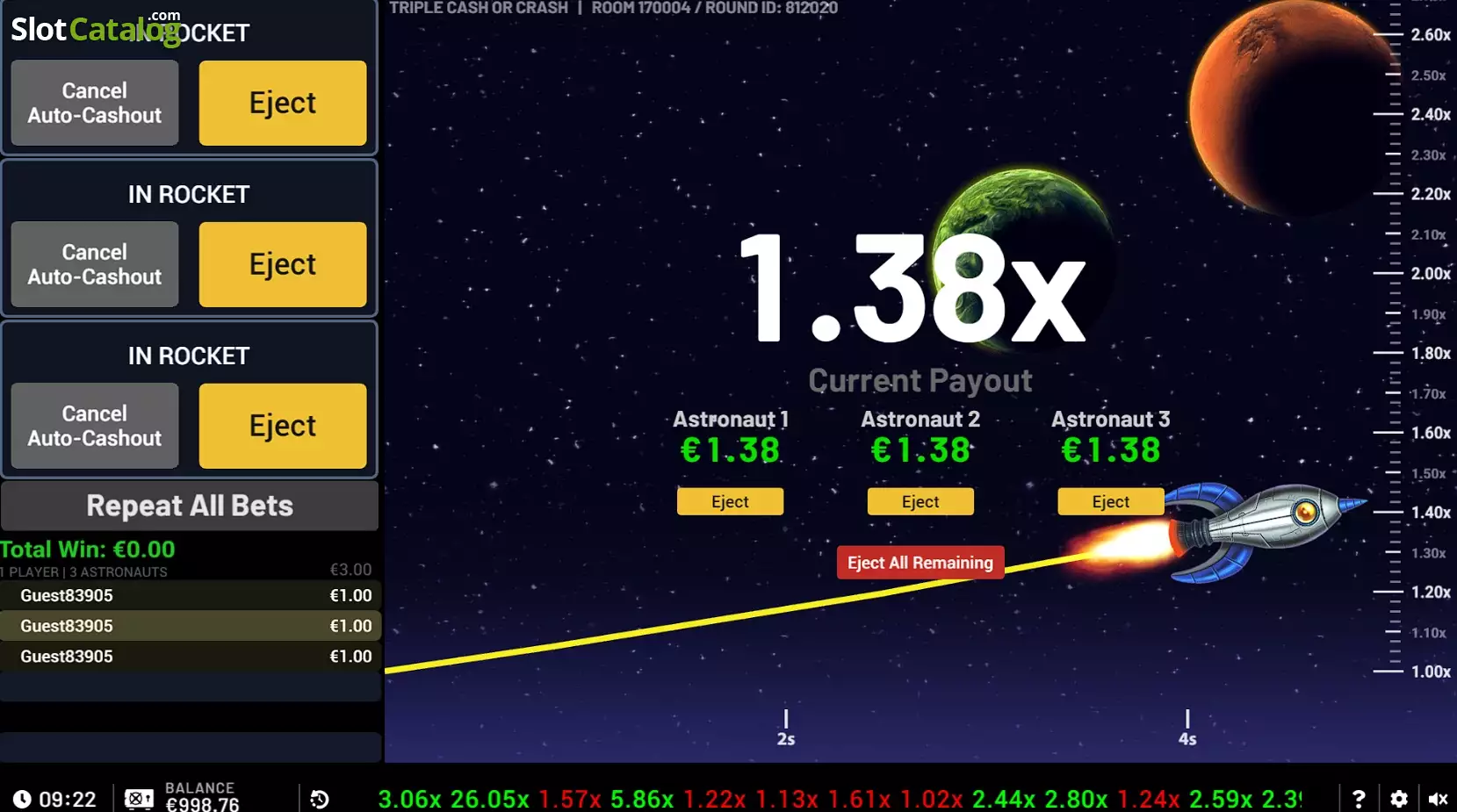Cancel Auto-Cashout in the middle bet panel

click(x=95, y=264)
